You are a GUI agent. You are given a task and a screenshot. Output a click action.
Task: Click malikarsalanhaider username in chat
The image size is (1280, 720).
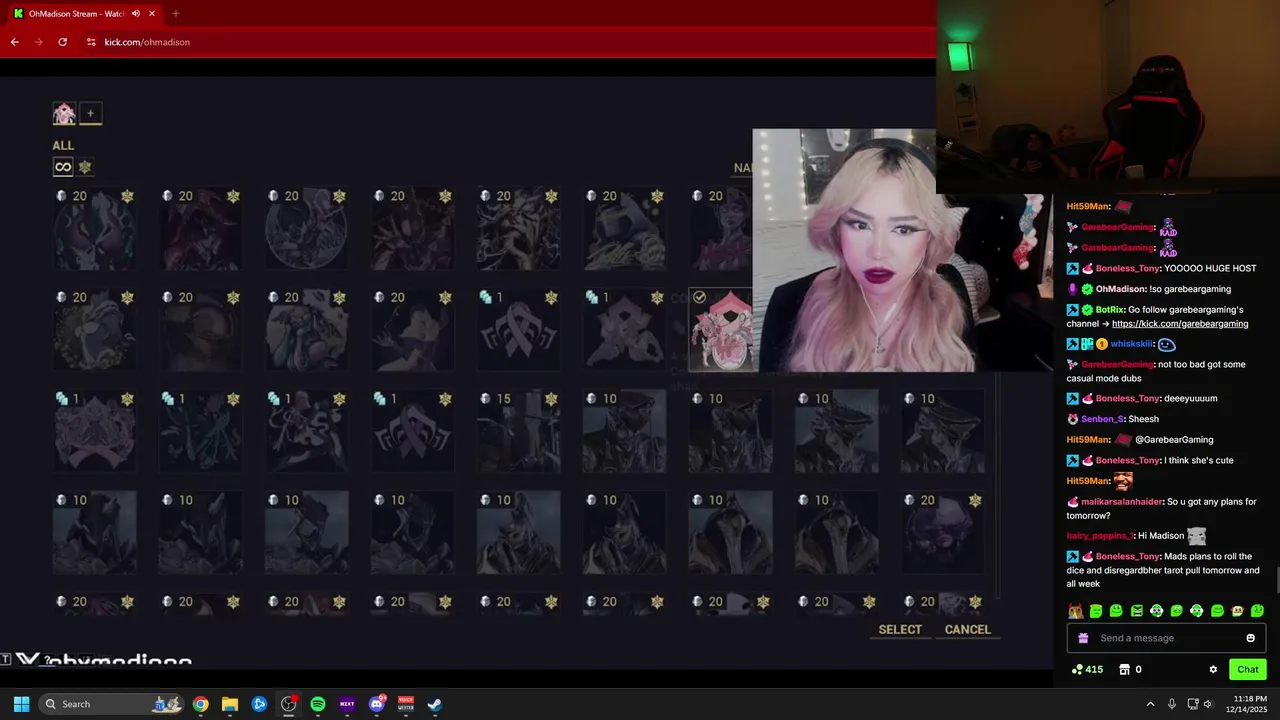tap(1122, 502)
